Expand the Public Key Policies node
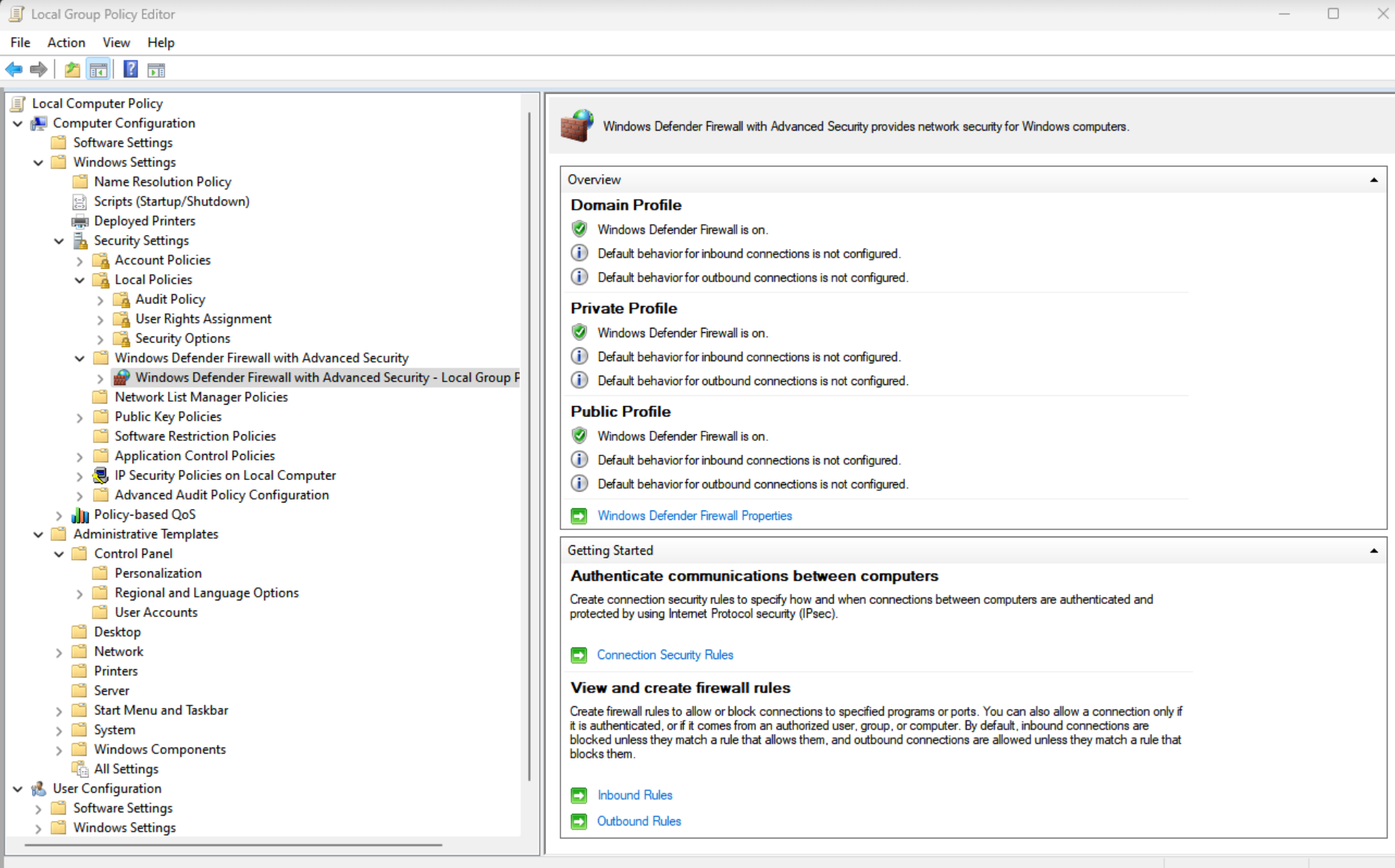The width and height of the screenshot is (1395, 868). click(80, 417)
